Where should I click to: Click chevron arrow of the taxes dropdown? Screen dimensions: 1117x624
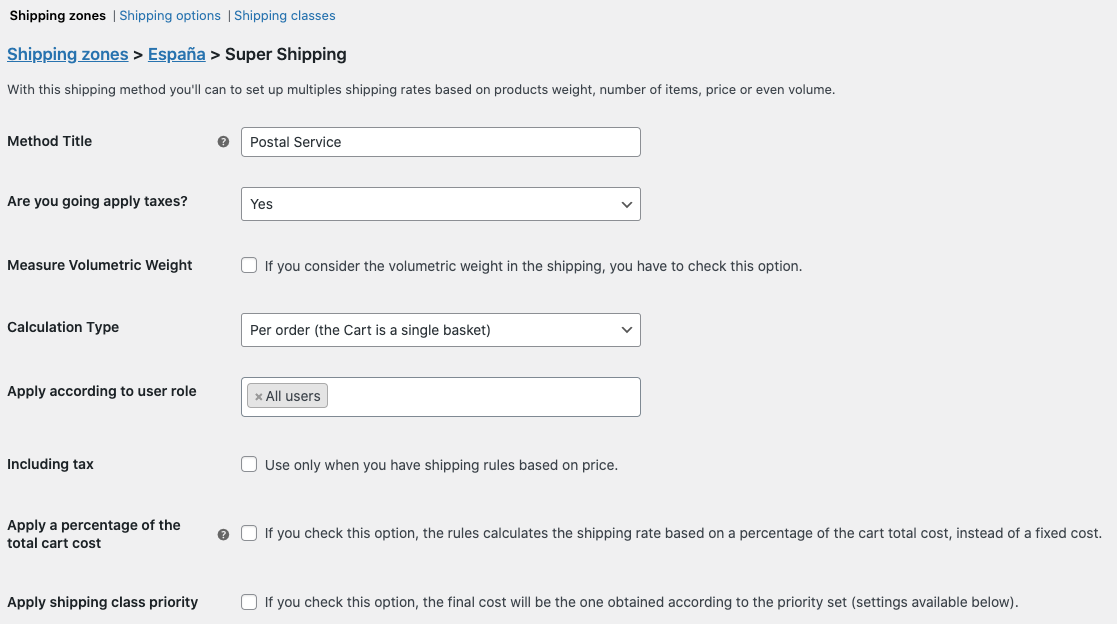[x=626, y=204]
